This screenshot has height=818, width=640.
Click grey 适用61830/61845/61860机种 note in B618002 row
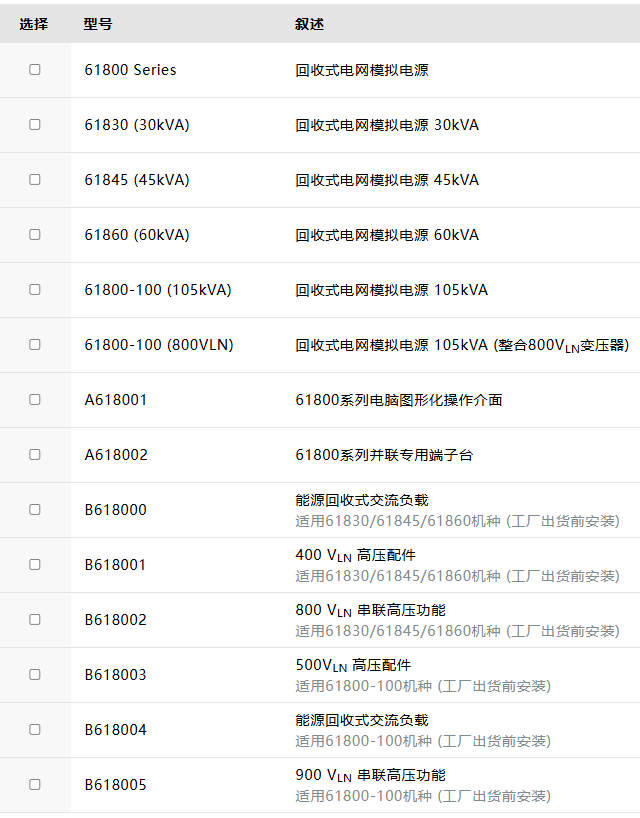[x=457, y=631]
